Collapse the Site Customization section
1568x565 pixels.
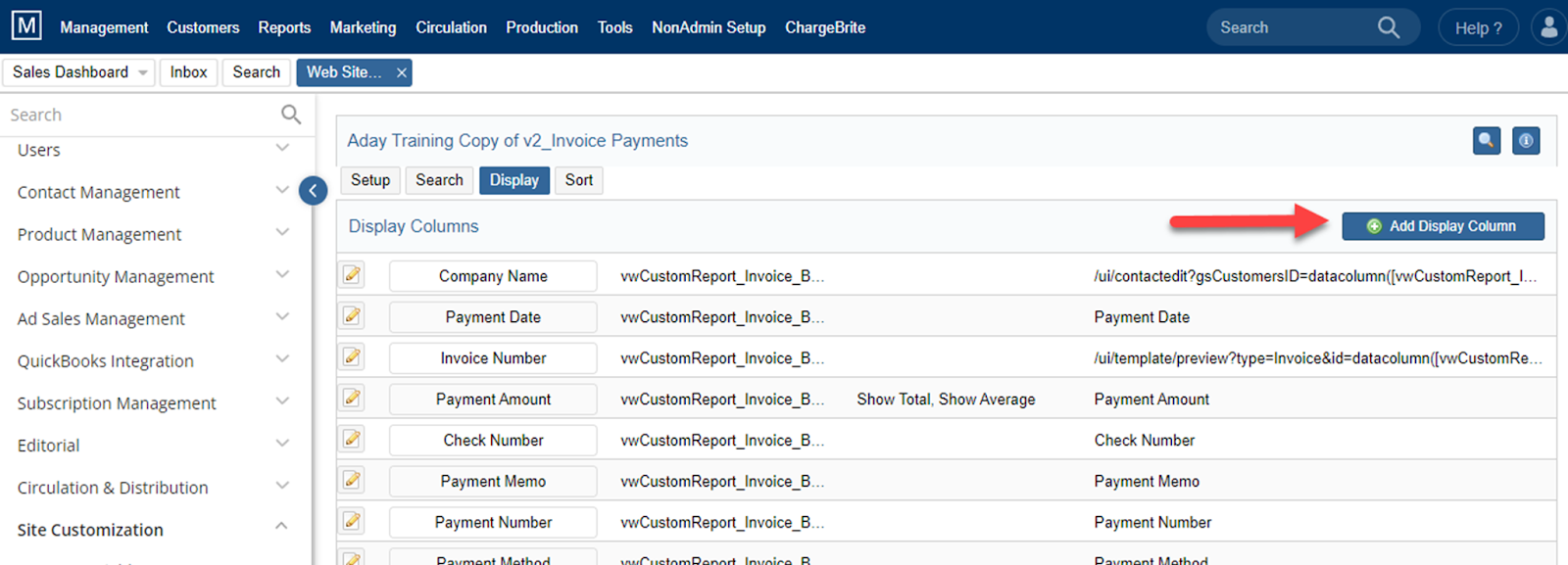click(x=282, y=527)
